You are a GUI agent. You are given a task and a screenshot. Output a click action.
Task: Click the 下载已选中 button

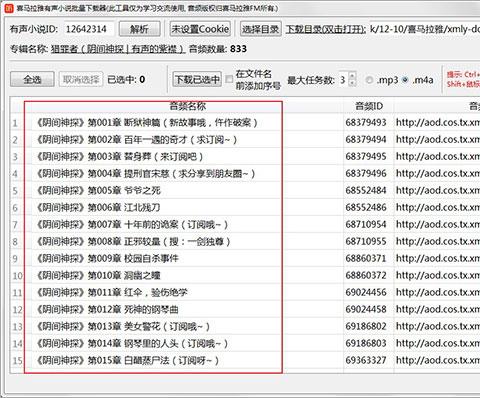tap(197, 79)
